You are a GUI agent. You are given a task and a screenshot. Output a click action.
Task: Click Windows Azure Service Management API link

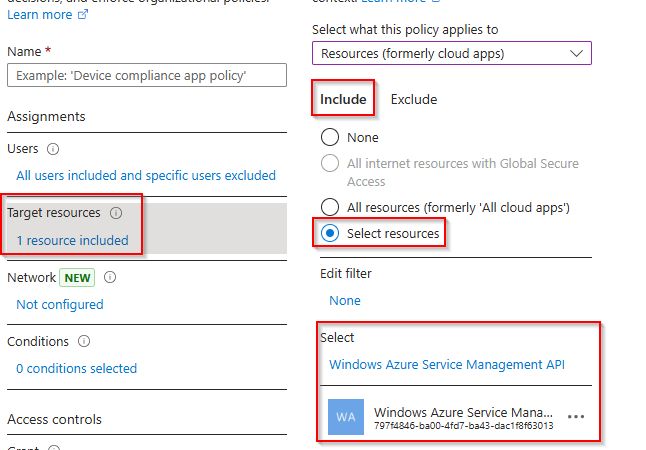pyautogui.click(x=446, y=365)
